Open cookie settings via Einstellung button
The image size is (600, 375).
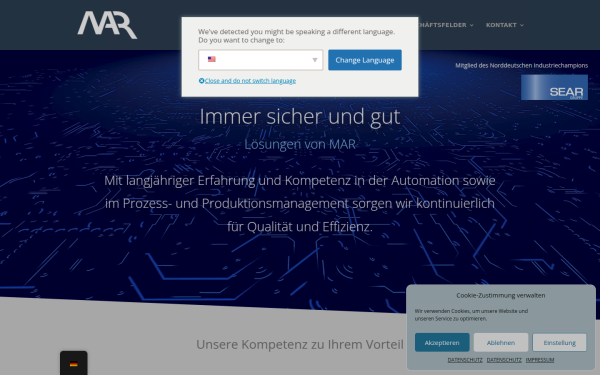559,342
